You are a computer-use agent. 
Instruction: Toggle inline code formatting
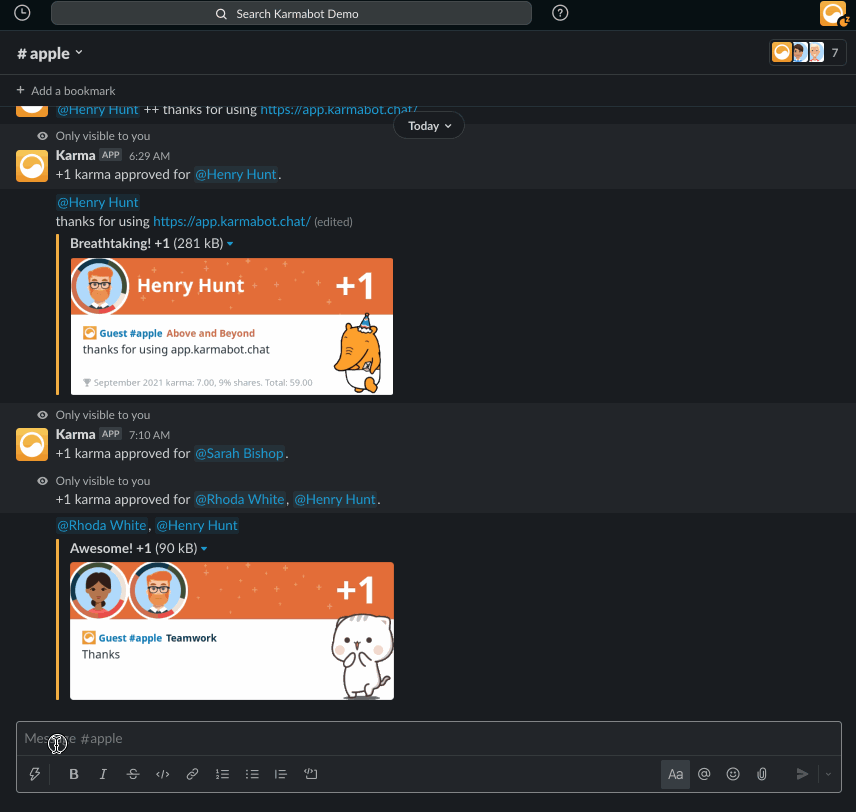point(162,774)
